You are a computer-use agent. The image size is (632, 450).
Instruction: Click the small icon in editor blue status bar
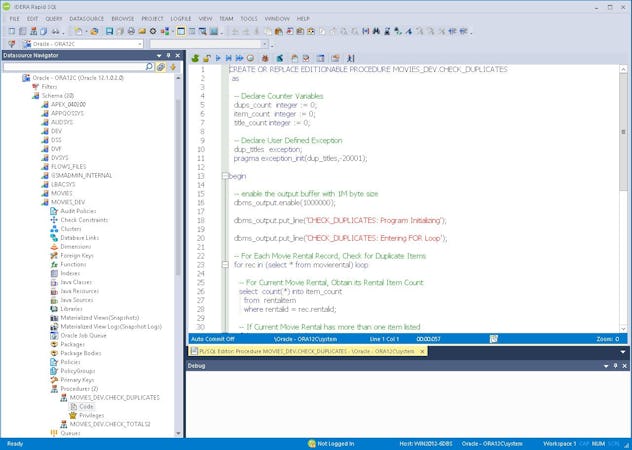[493, 339]
